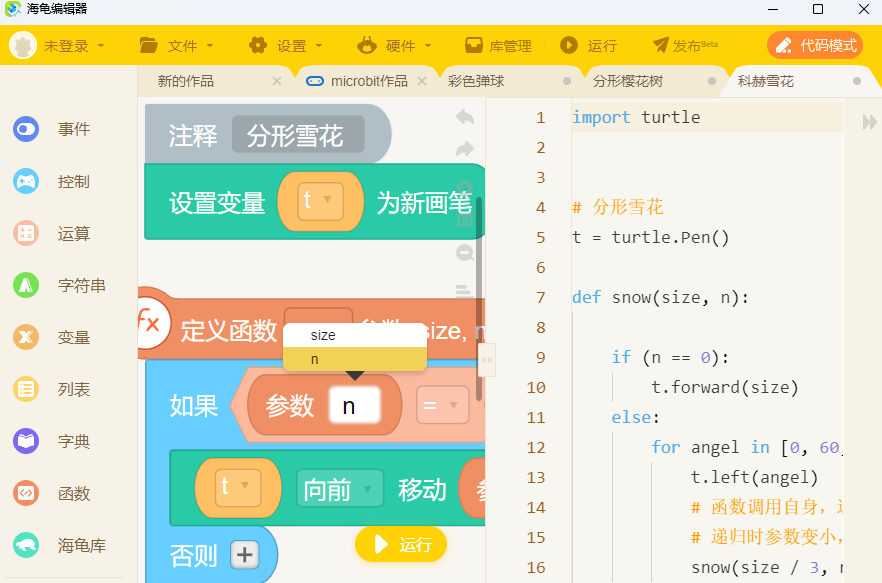The image size is (882, 583).
Task: Expand the side panel with double-arrow icon
Action: tap(869, 121)
